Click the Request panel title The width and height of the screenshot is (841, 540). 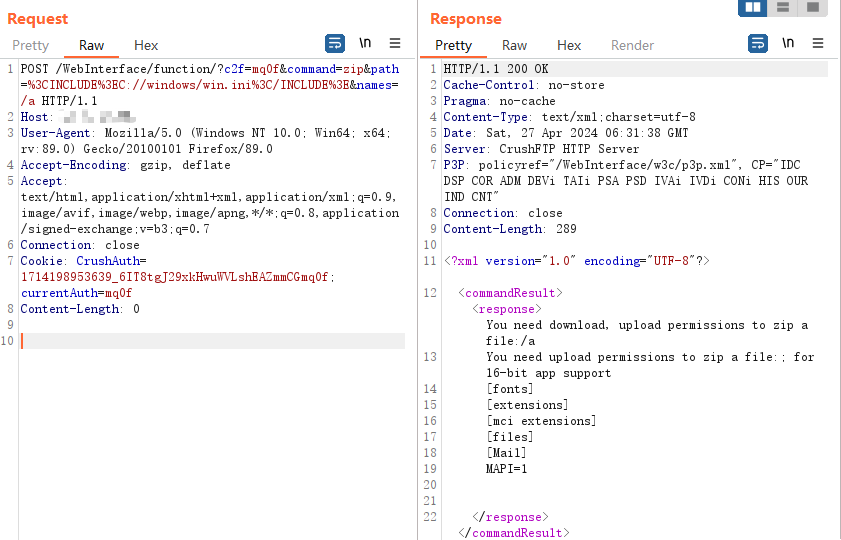[x=38, y=19]
